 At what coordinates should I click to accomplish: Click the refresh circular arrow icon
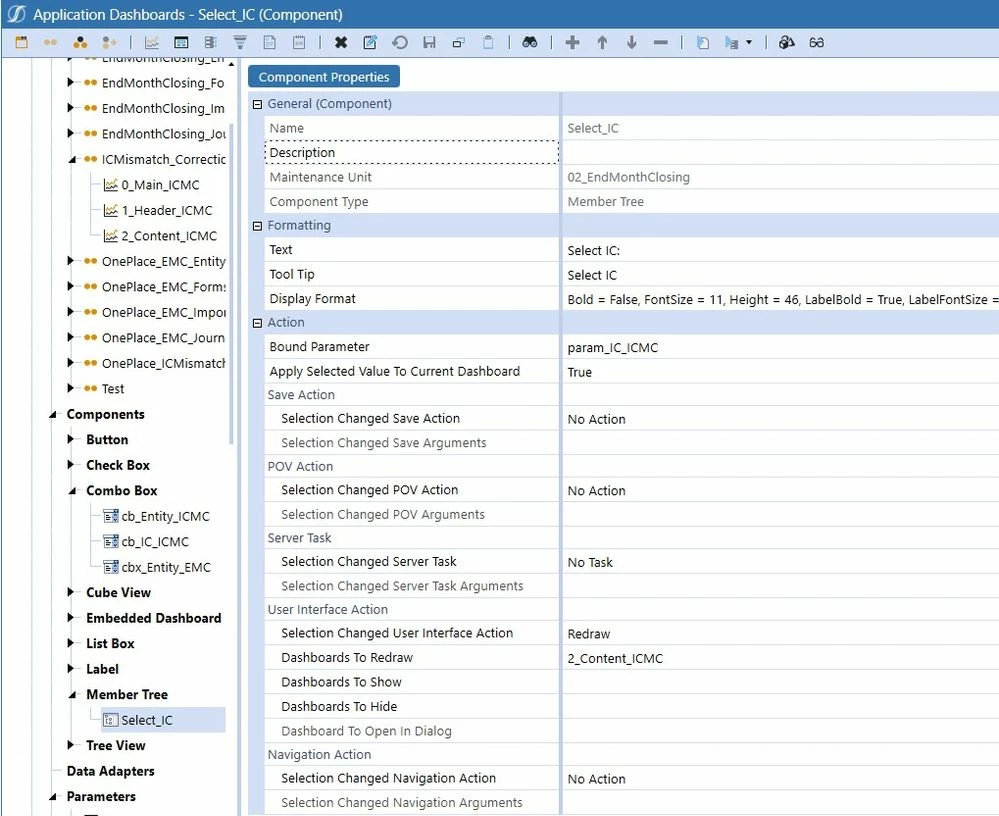pyautogui.click(x=399, y=43)
